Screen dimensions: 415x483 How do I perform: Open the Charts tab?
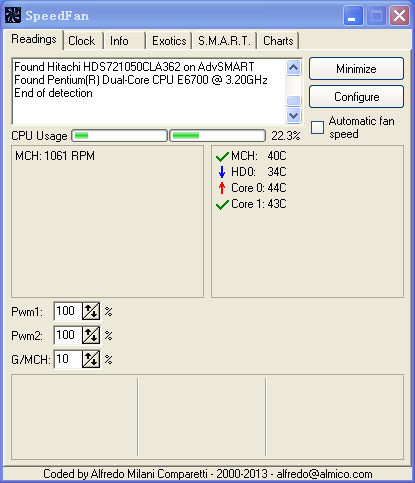(x=278, y=41)
